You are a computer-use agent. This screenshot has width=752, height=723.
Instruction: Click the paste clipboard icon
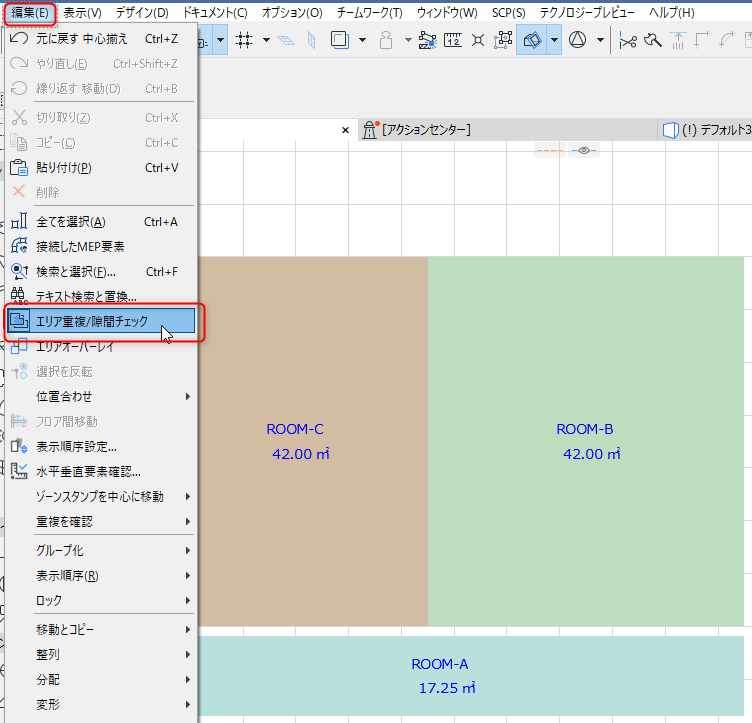point(19,167)
